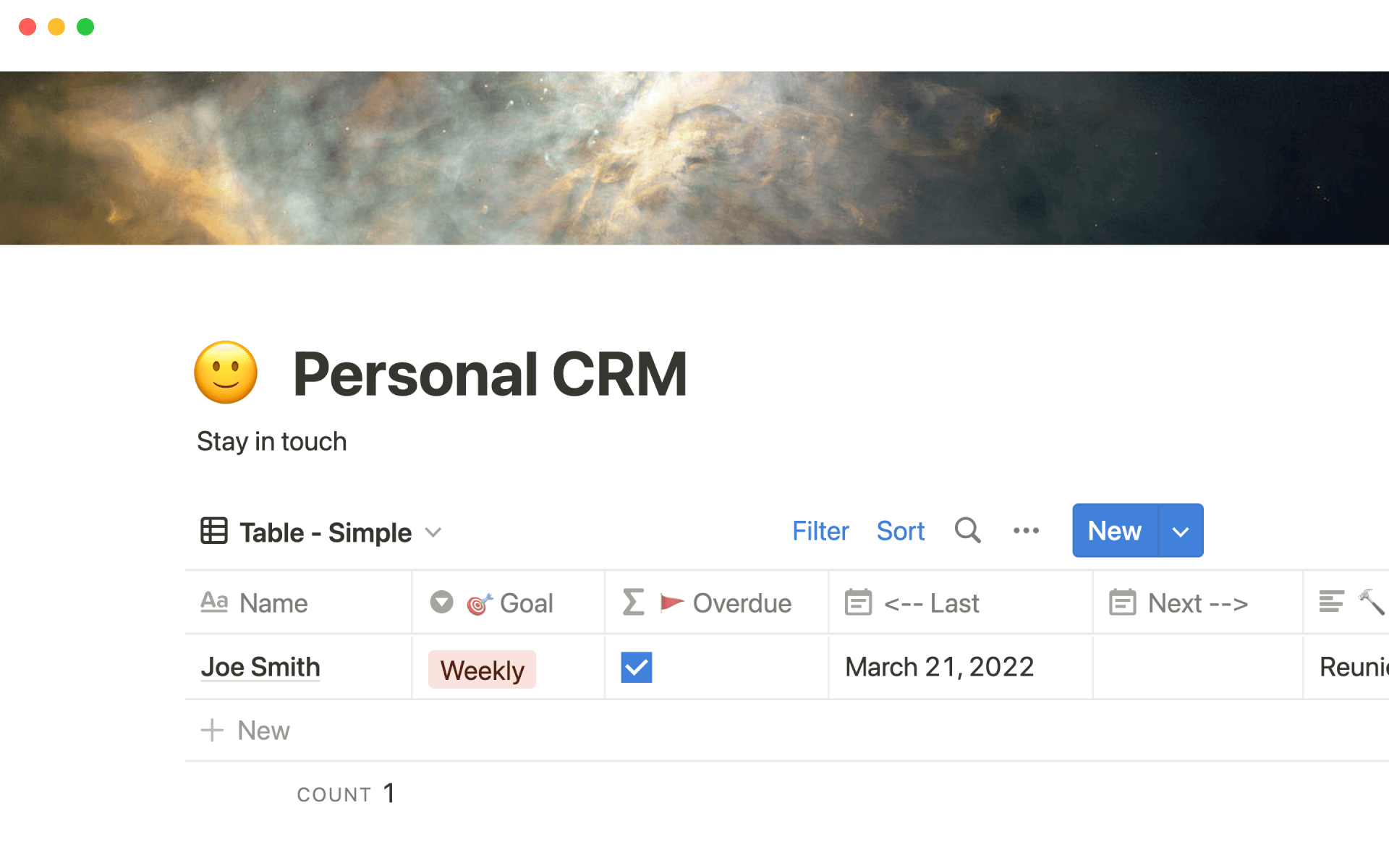Click the smiley face page icon

(x=226, y=373)
